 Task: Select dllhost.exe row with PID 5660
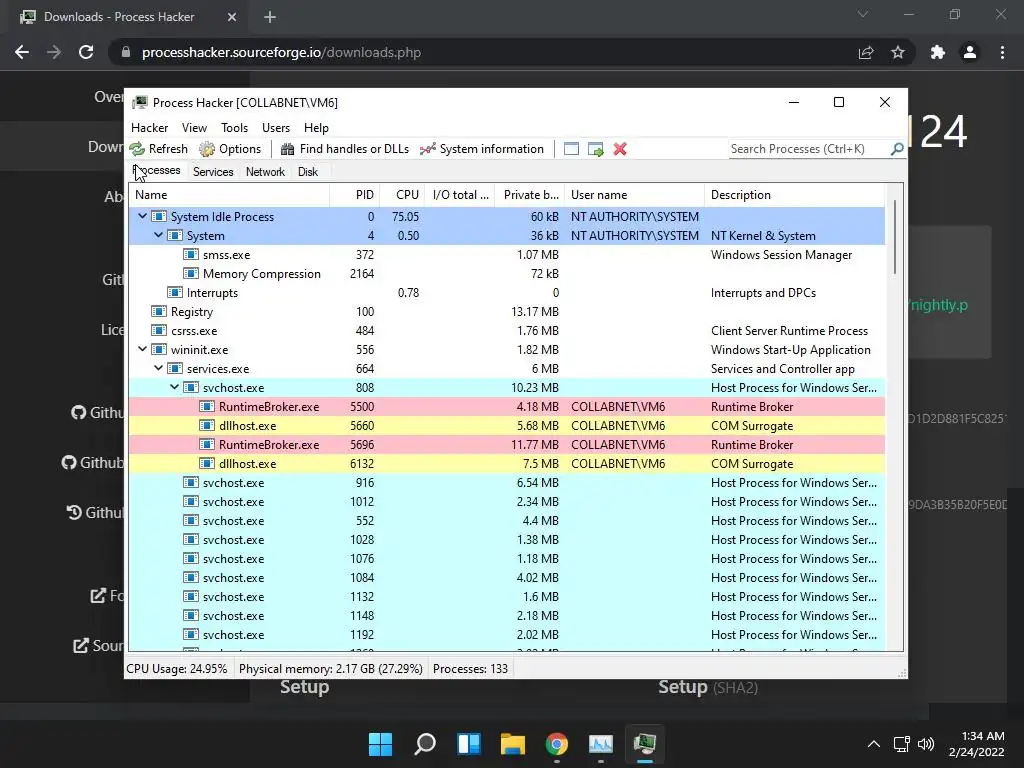pyautogui.click(x=507, y=426)
